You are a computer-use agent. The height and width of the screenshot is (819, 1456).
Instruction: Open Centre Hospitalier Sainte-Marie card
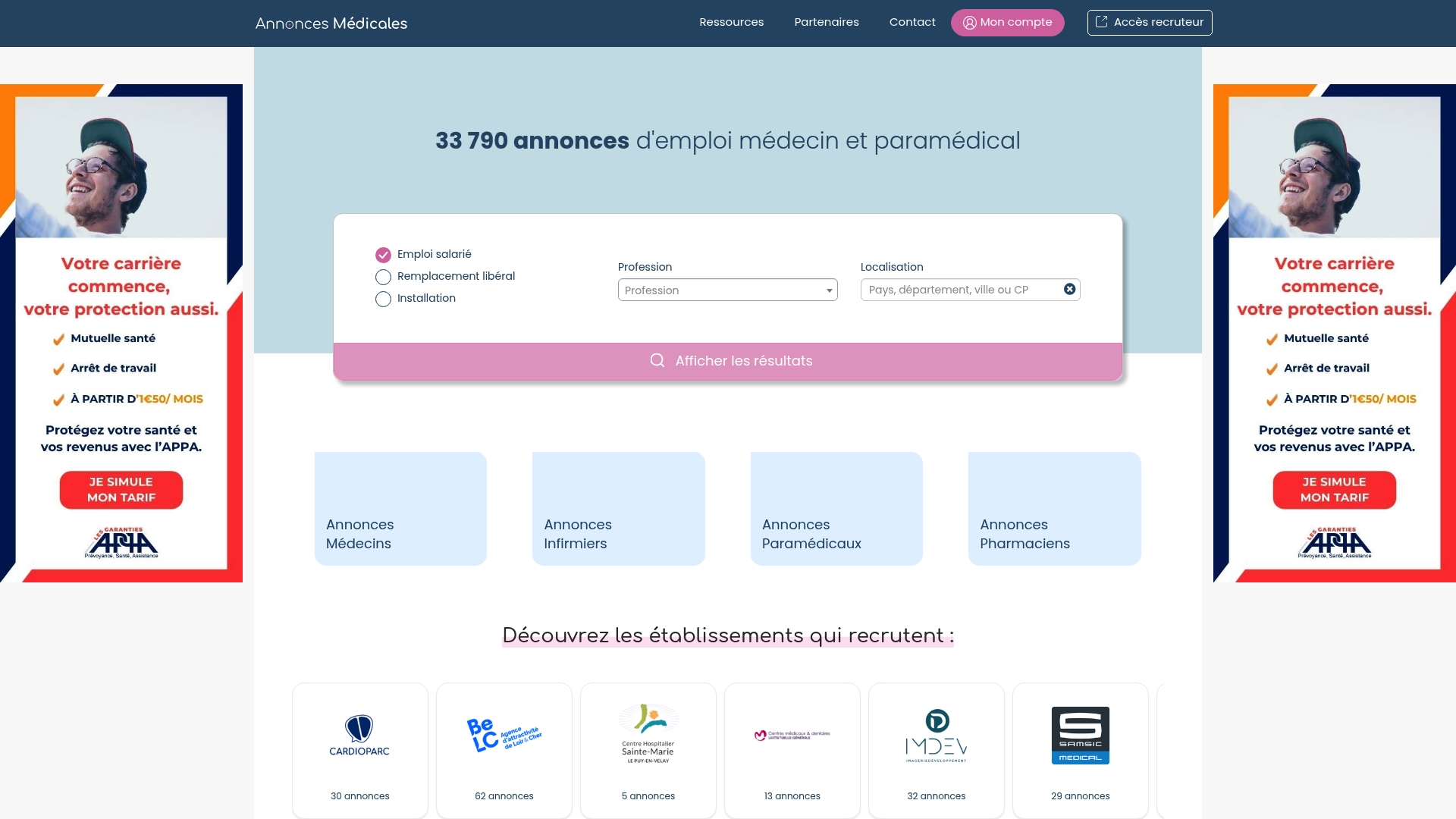(648, 751)
